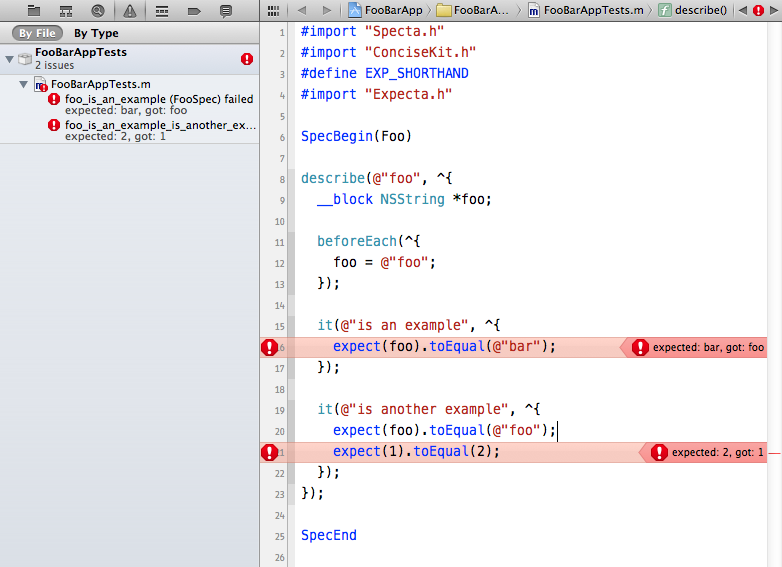Click SpecEnd on line 25
Viewport: 782px width, 567px height.
pyautogui.click(x=329, y=536)
